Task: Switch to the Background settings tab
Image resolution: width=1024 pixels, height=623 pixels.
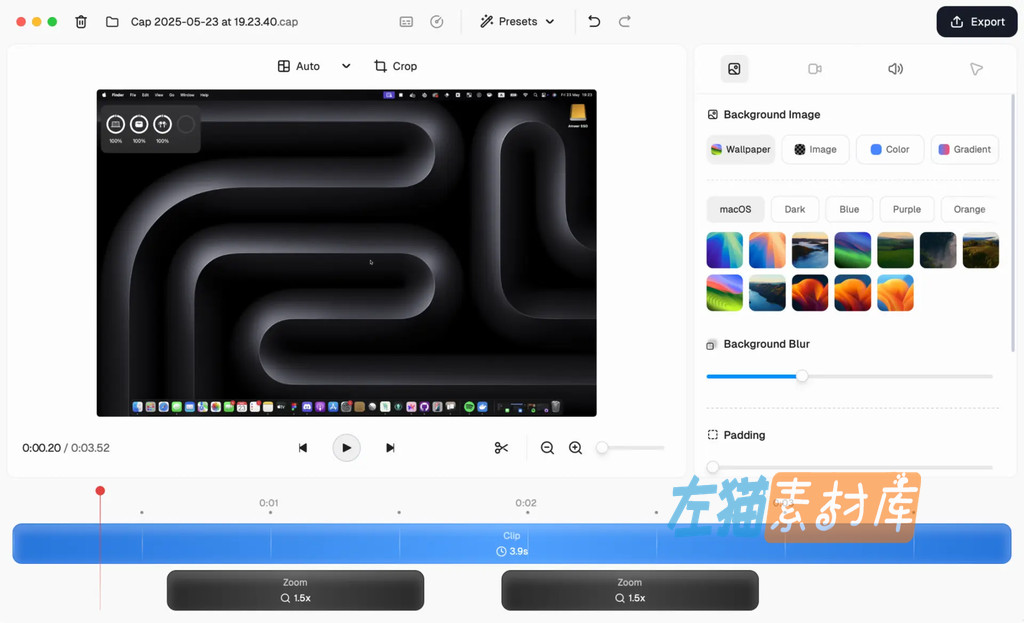Action: [734, 69]
